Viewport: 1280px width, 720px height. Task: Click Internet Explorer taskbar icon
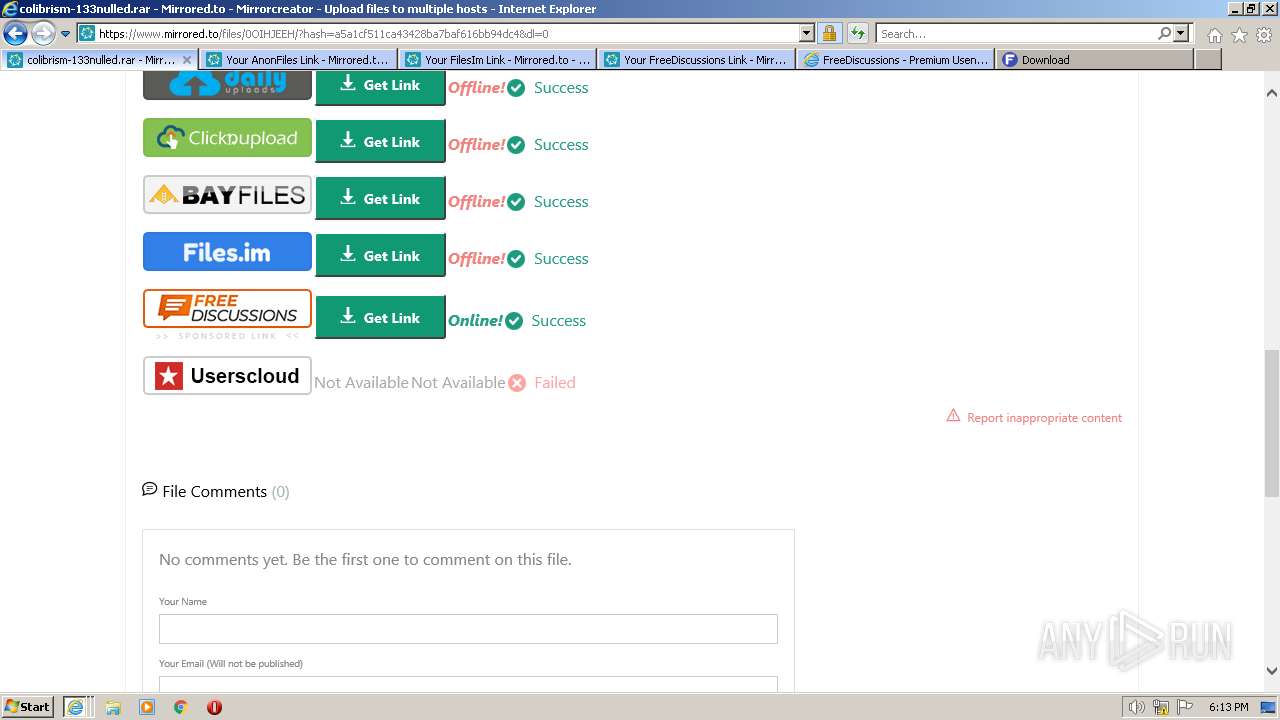pos(75,707)
